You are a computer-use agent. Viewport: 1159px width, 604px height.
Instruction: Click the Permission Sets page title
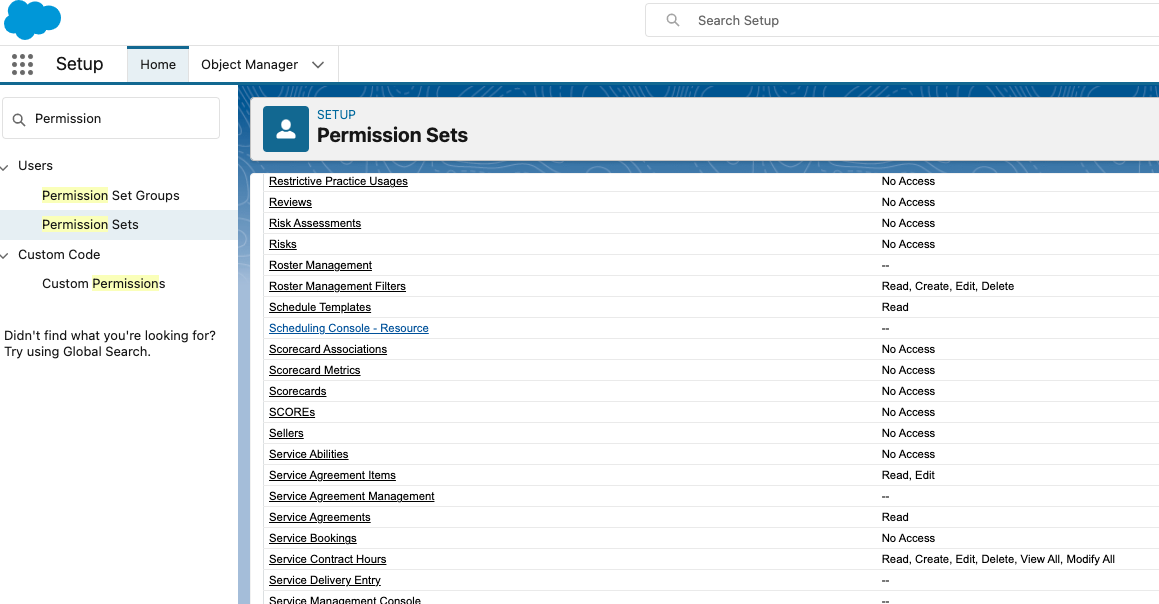click(x=392, y=135)
